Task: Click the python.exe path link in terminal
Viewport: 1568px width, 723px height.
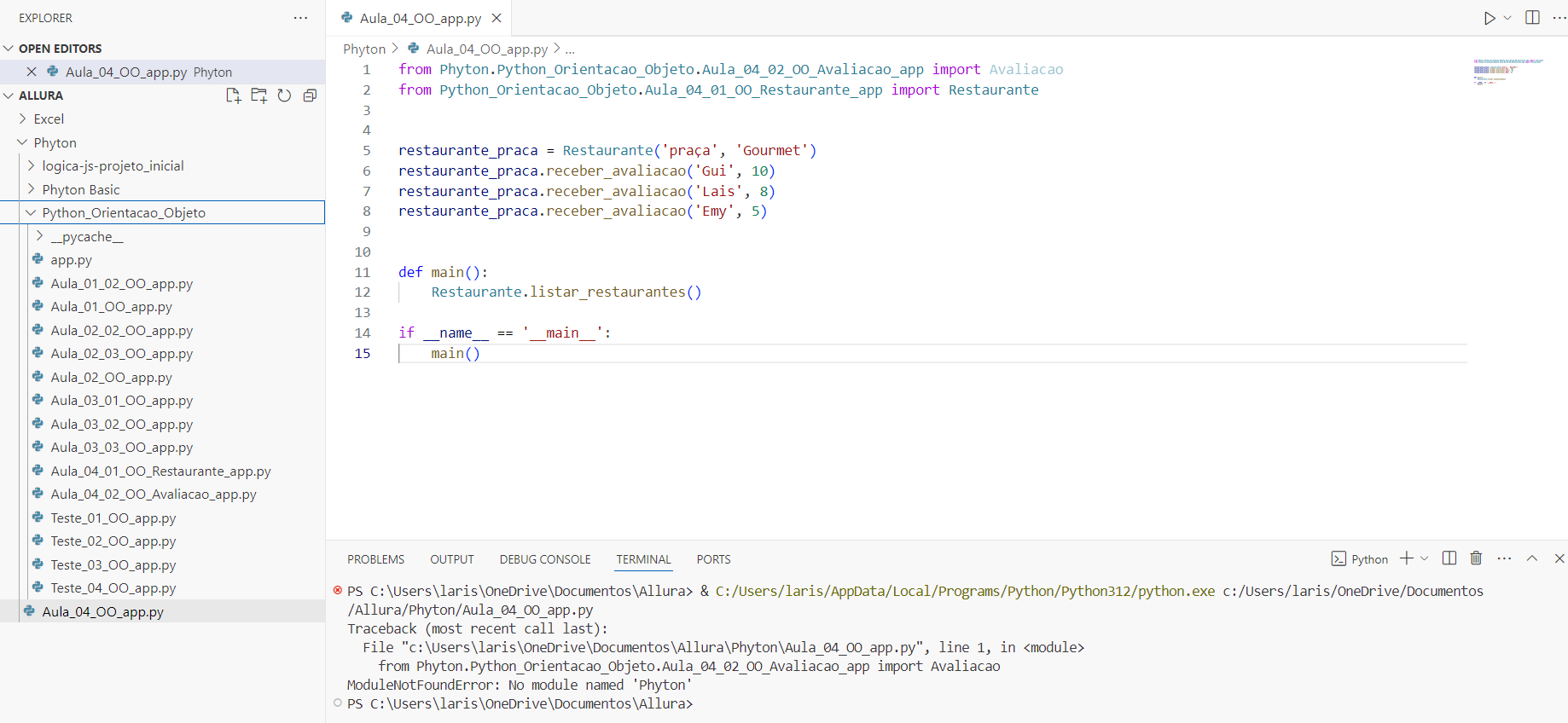Action: (x=965, y=591)
